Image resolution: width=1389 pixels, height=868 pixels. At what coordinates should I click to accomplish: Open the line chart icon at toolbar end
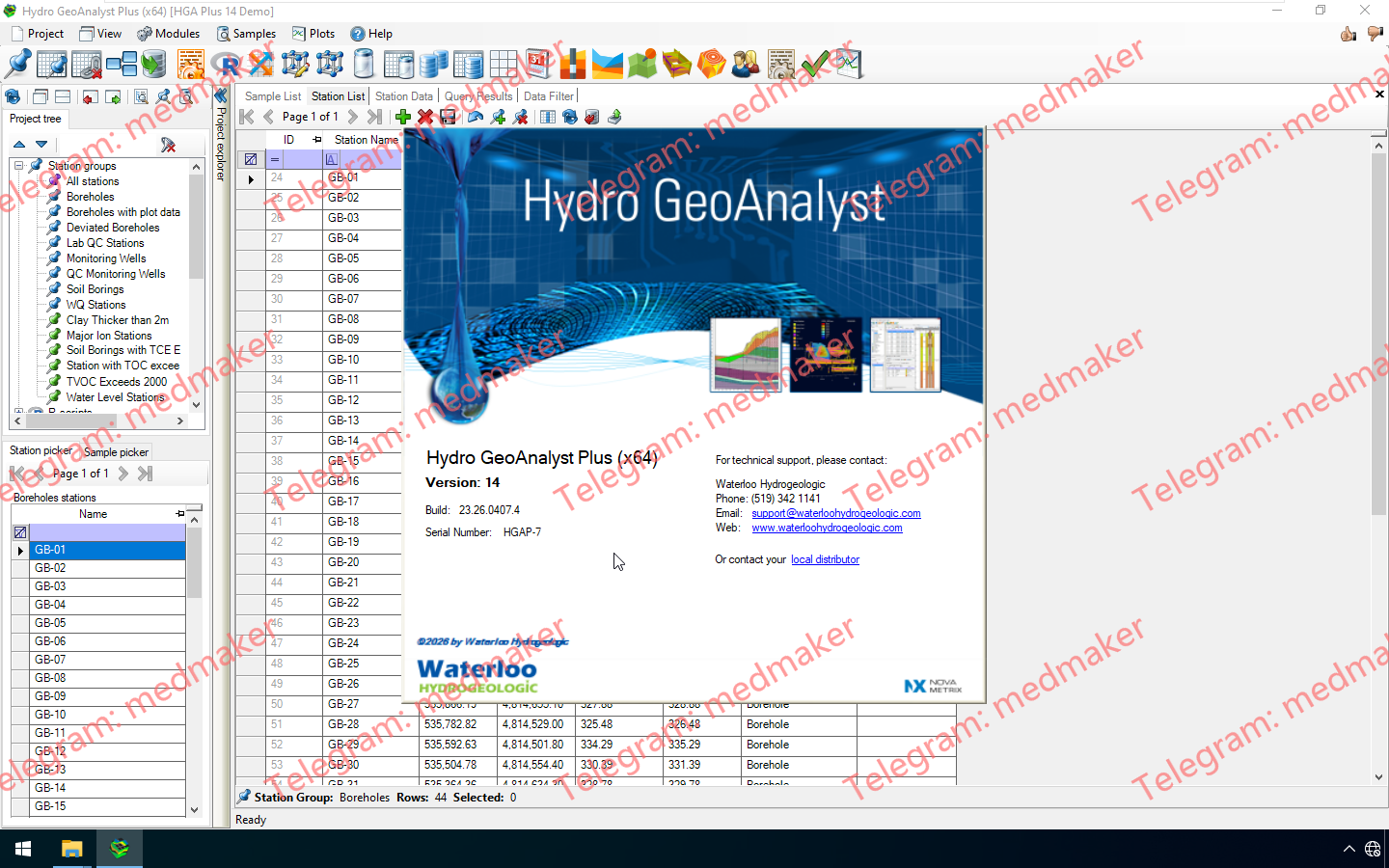click(849, 65)
